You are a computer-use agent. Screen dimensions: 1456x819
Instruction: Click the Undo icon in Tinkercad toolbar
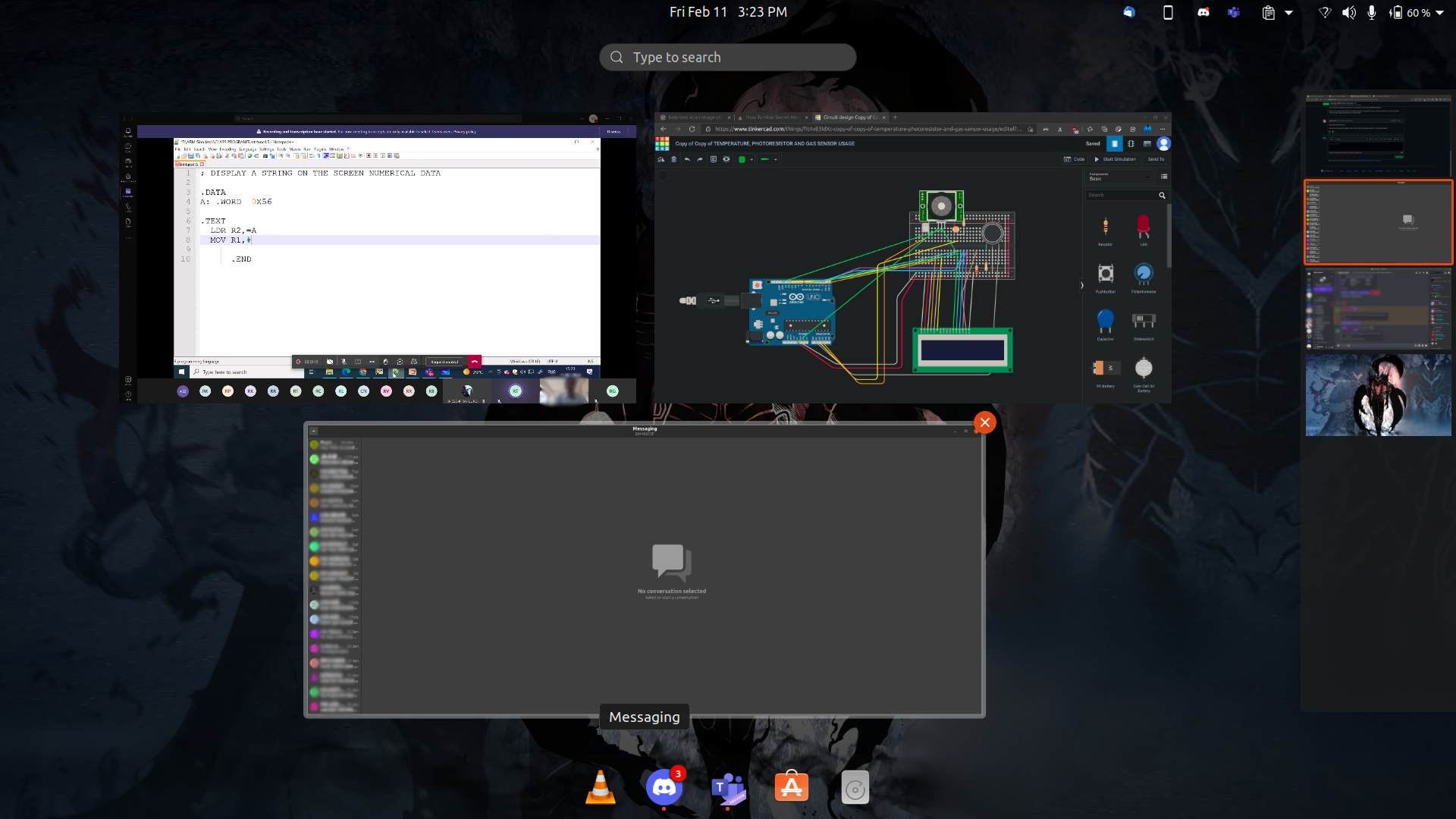click(x=687, y=159)
